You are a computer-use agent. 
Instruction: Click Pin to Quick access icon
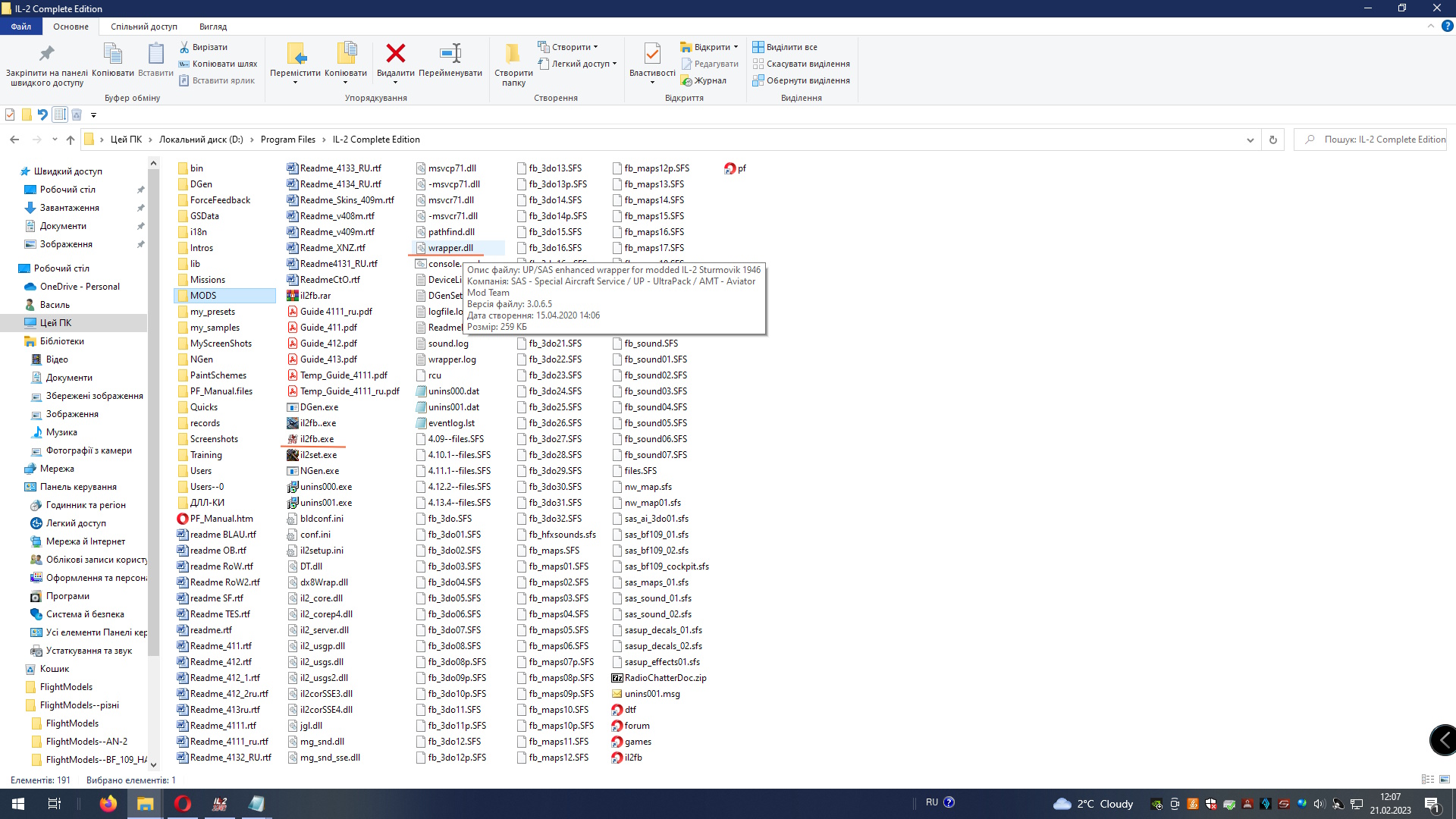point(47,55)
